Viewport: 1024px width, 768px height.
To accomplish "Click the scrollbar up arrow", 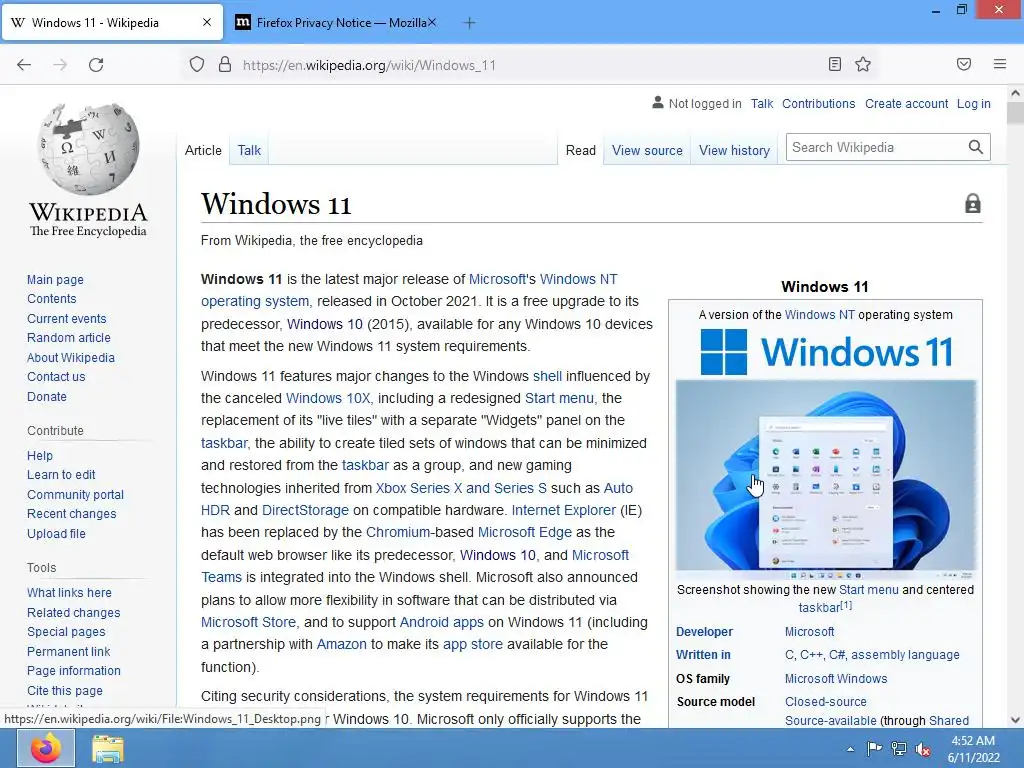I will pyautogui.click(x=1016, y=93).
